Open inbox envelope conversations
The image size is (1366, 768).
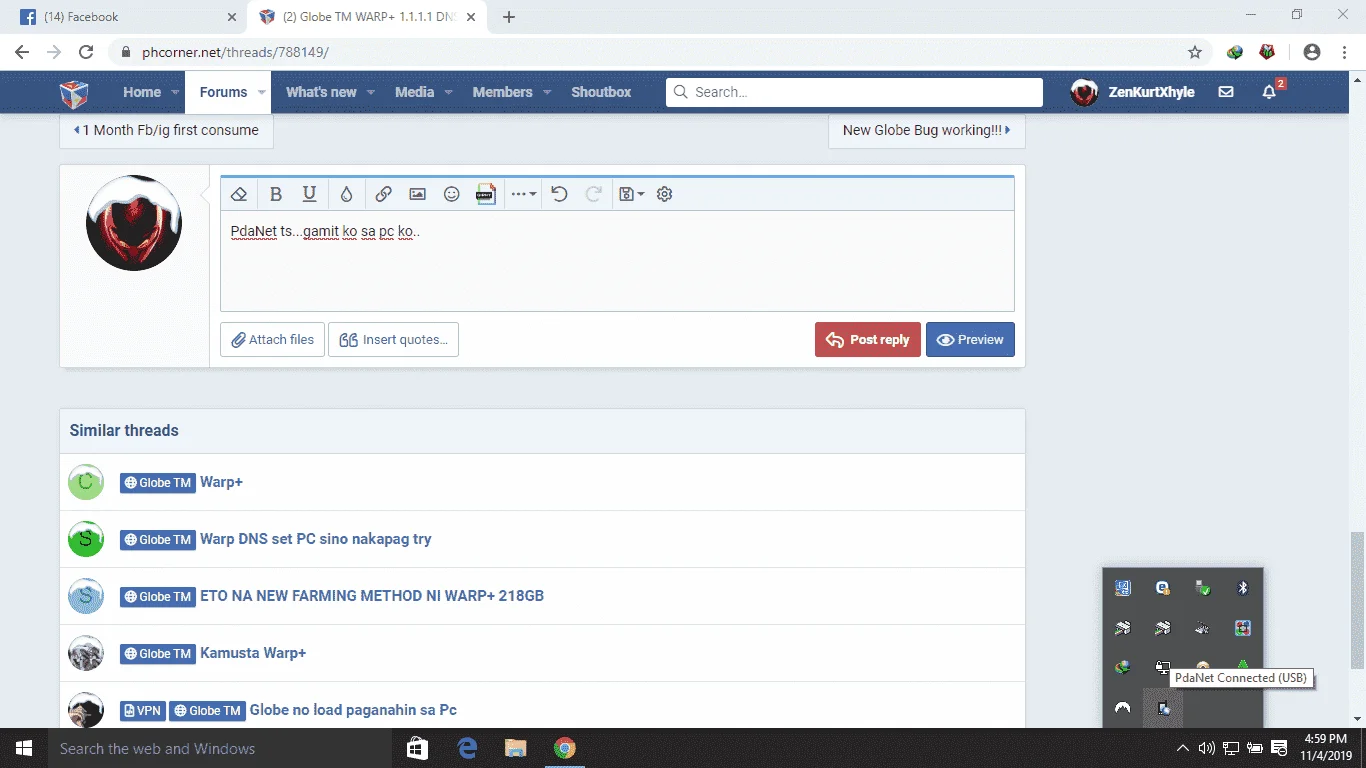[x=1226, y=92]
